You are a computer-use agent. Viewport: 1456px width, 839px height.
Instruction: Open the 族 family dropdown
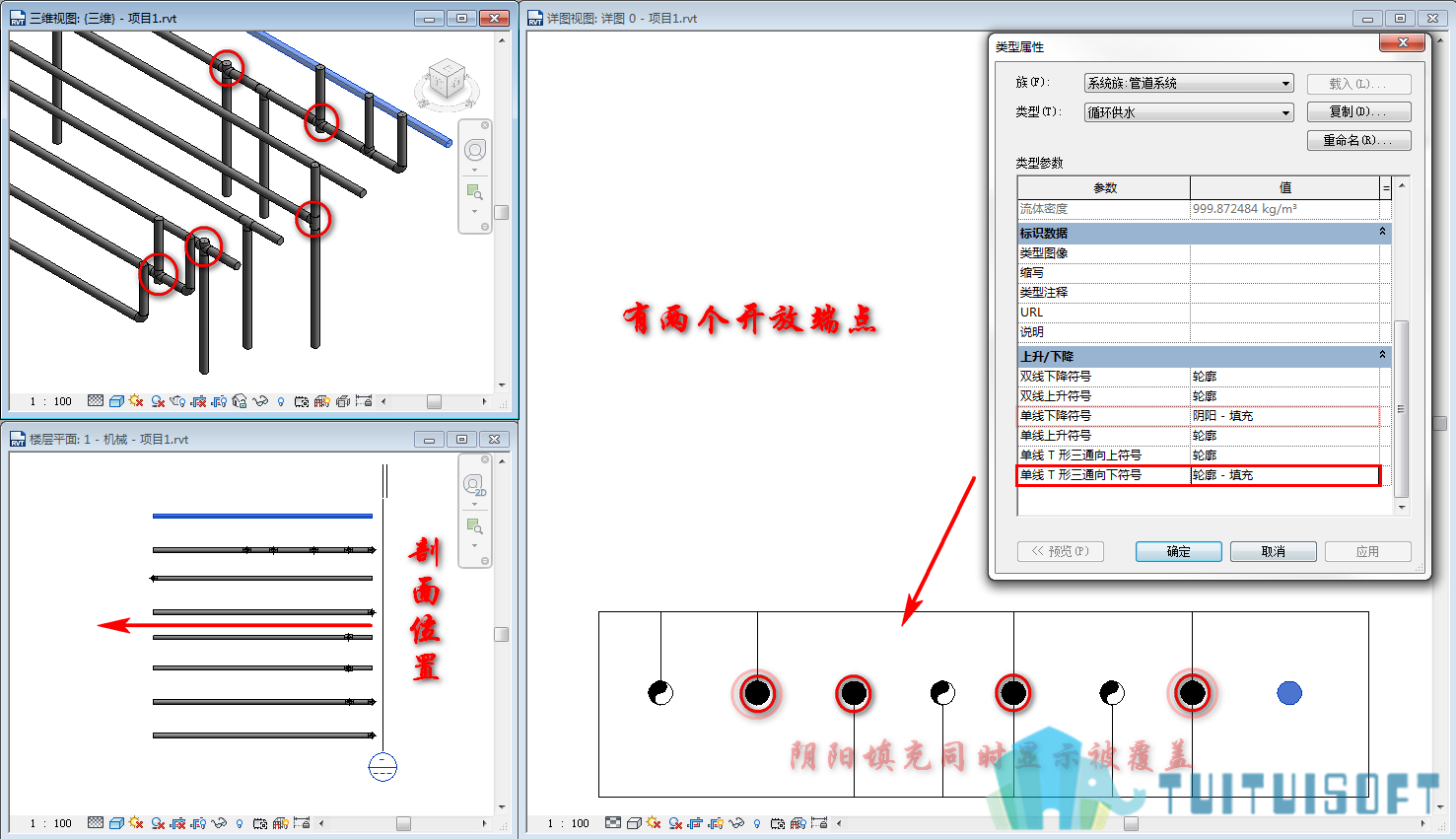[1189, 83]
